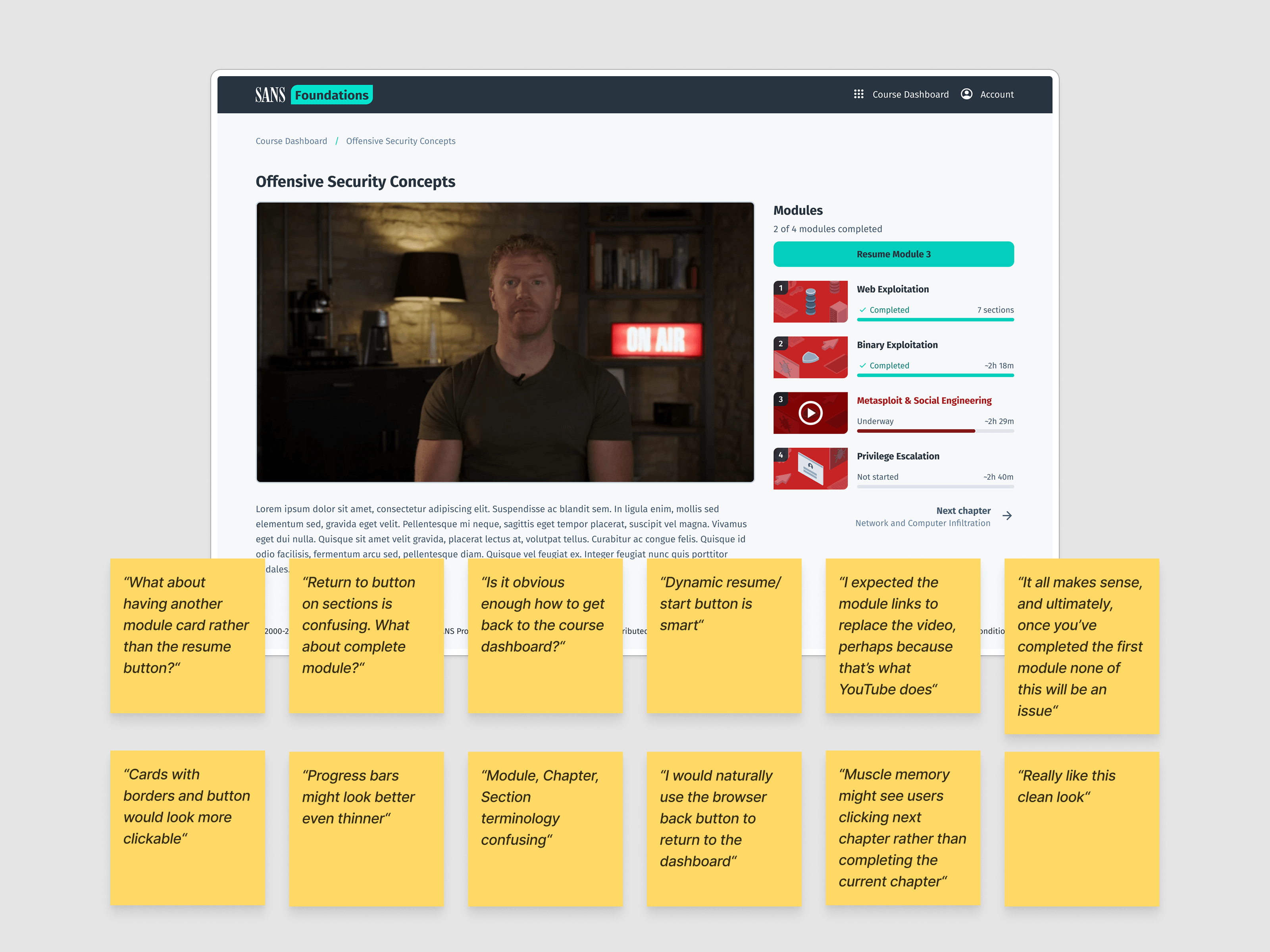The image size is (1270, 952).
Task: Open Course Dashboard in top navigation
Action: point(910,95)
